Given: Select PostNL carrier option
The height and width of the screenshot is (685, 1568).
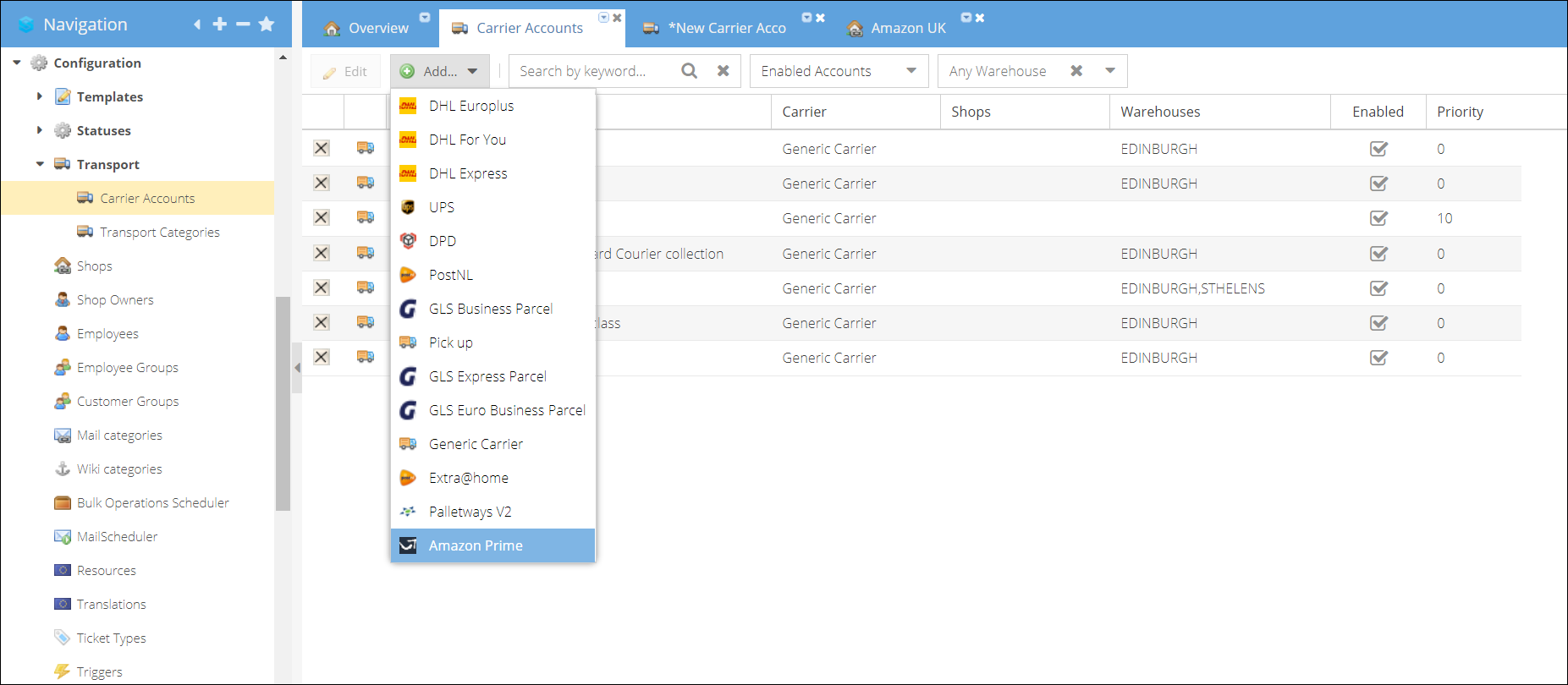Looking at the screenshot, I should (x=492, y=275).
